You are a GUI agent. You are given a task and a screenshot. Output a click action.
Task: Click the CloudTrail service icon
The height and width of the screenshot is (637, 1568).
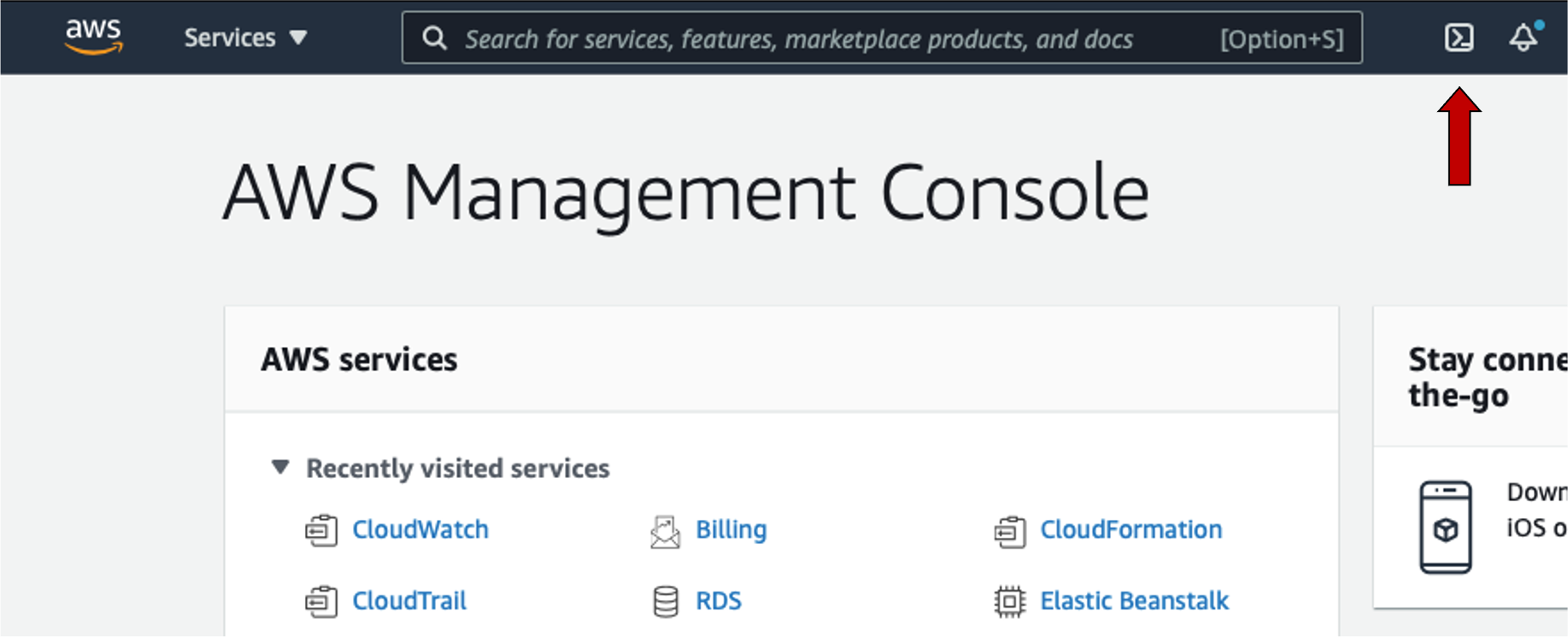click(321, 602)
